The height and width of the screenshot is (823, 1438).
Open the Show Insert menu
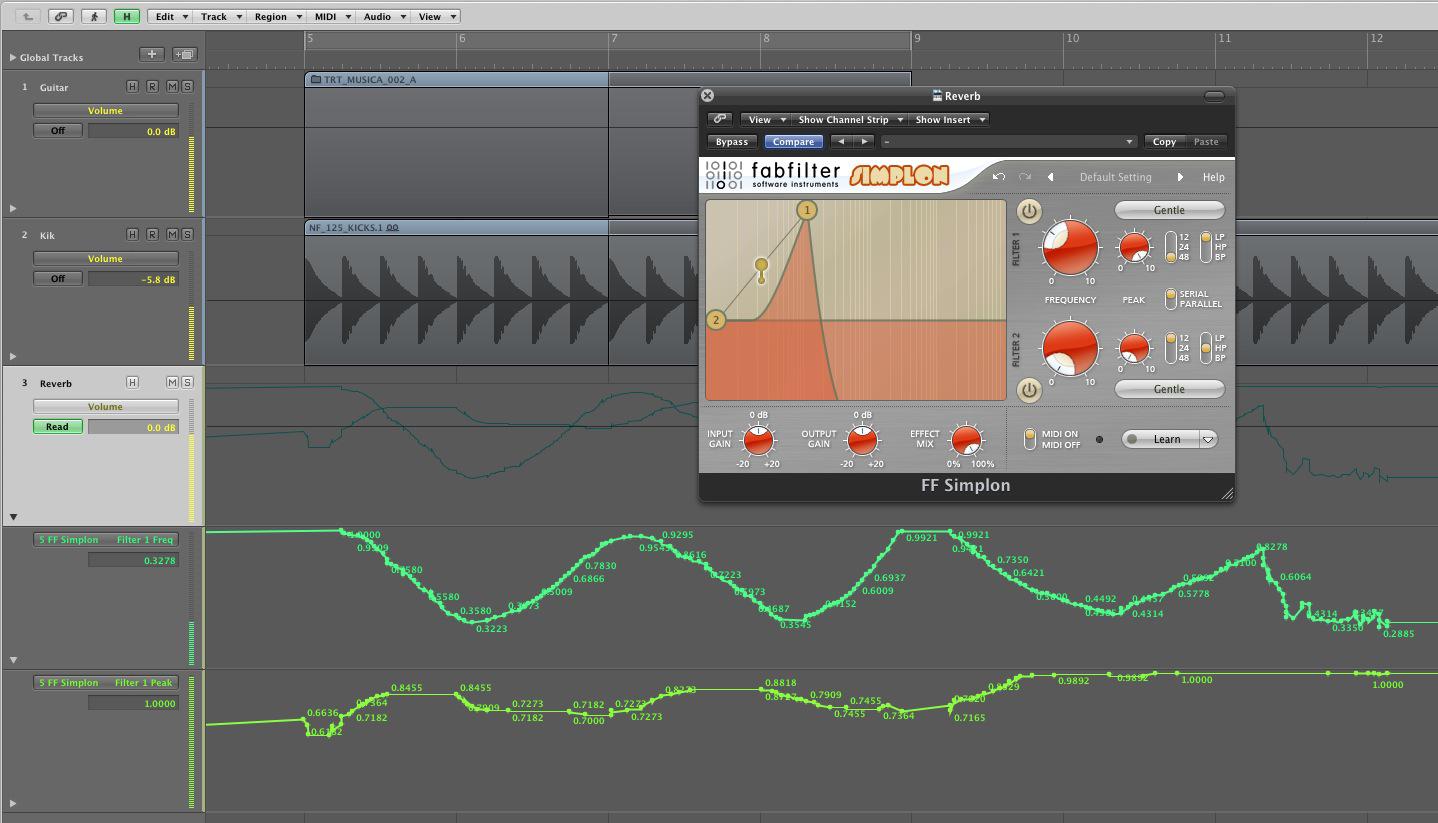[949, 119]
